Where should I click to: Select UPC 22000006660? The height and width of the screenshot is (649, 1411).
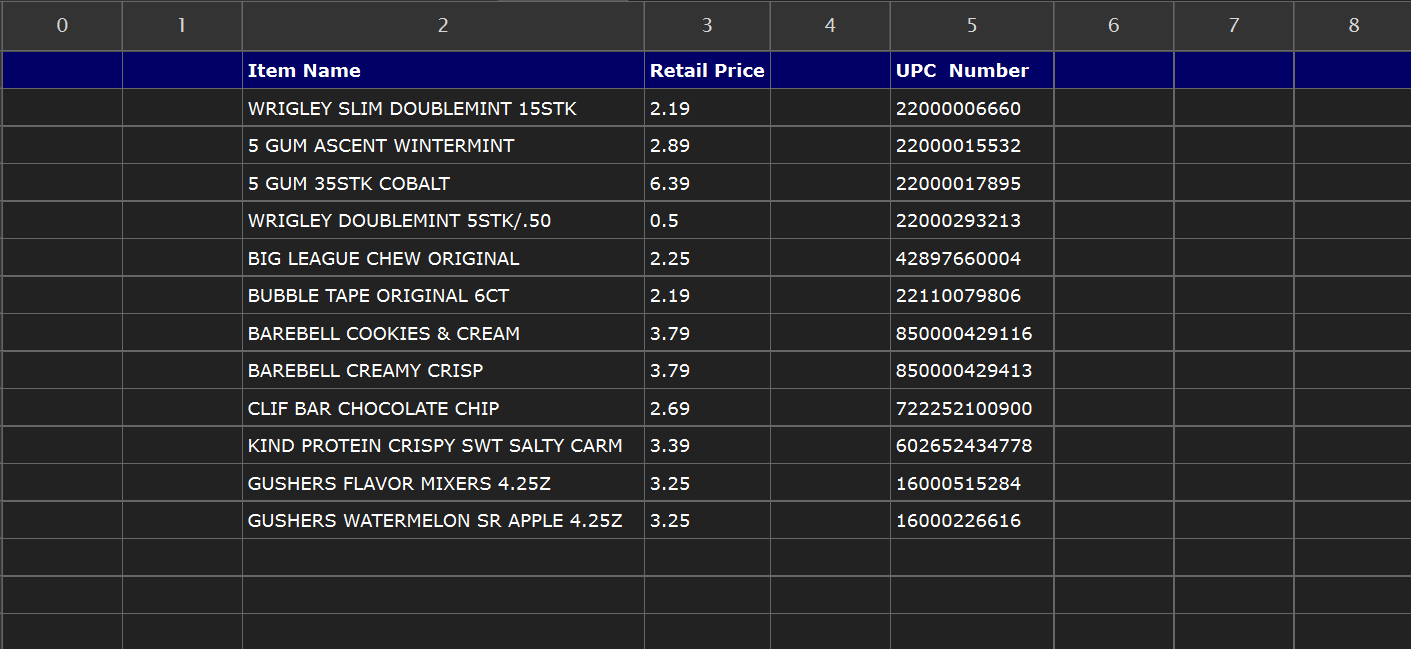972,108
